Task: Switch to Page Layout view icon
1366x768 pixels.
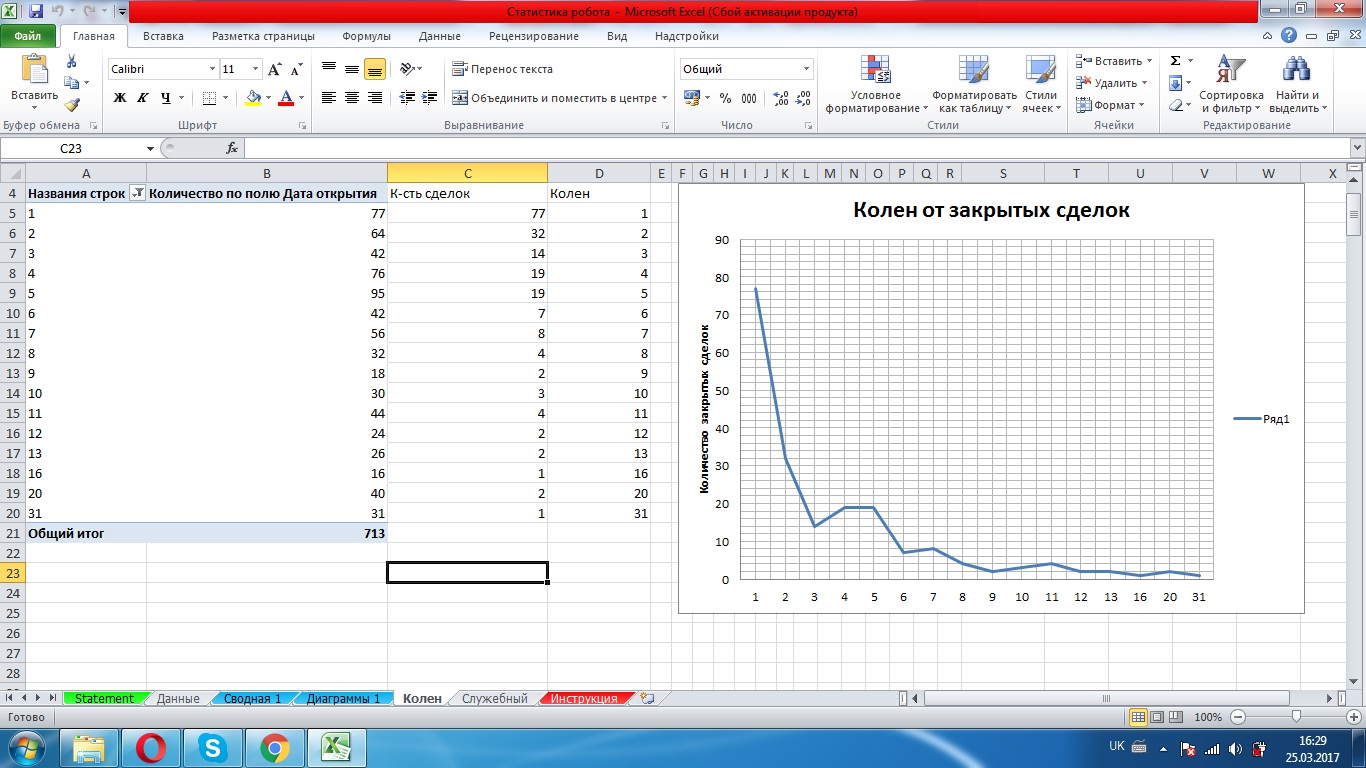Action: click(x=1157, y=717)
